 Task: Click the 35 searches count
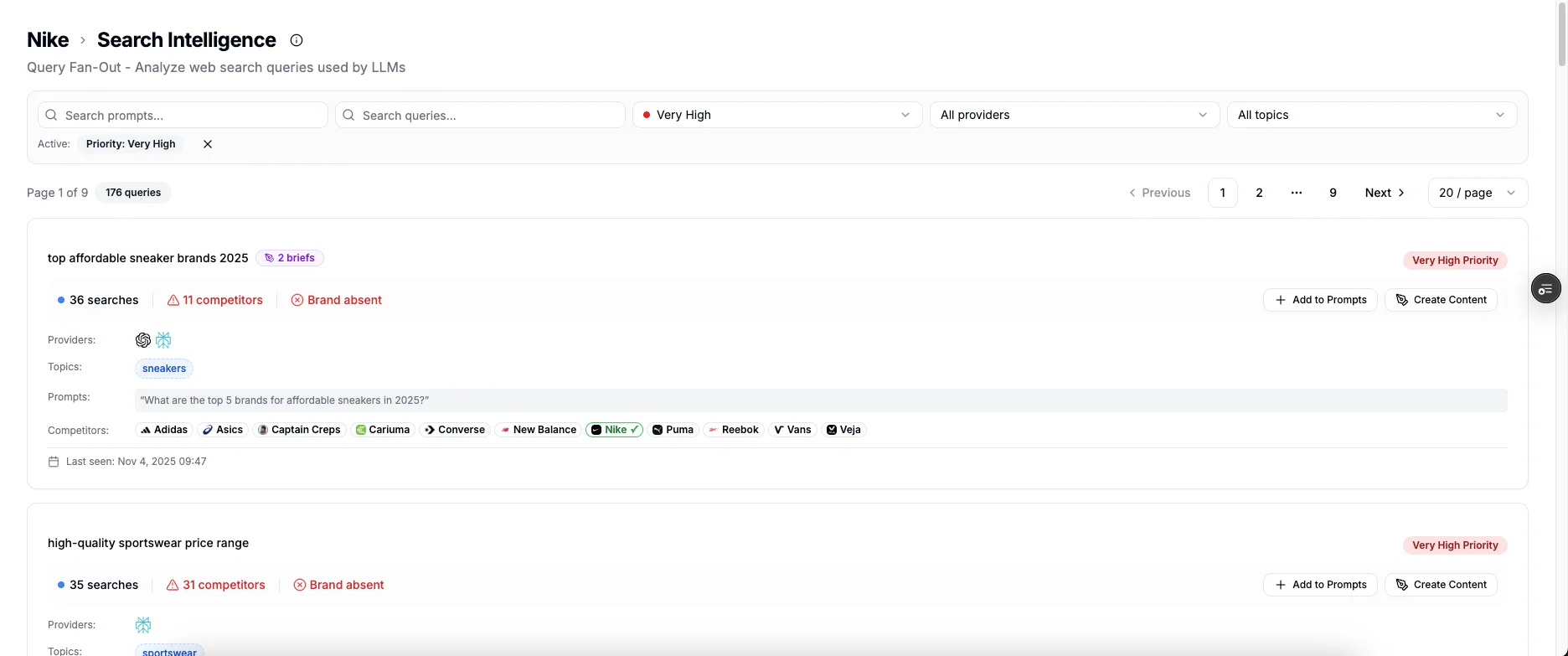pos(98,585)
